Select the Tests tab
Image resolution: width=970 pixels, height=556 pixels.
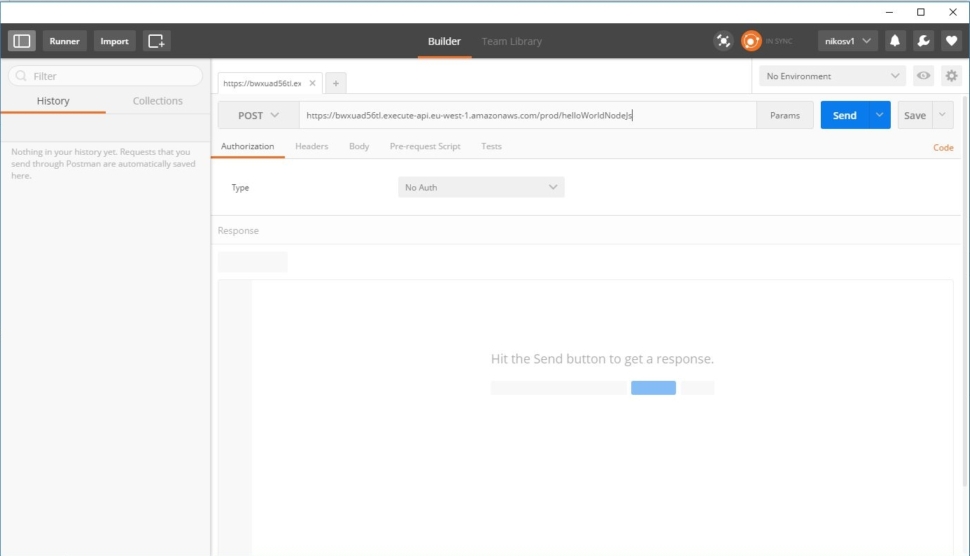(x=491, y=146)
